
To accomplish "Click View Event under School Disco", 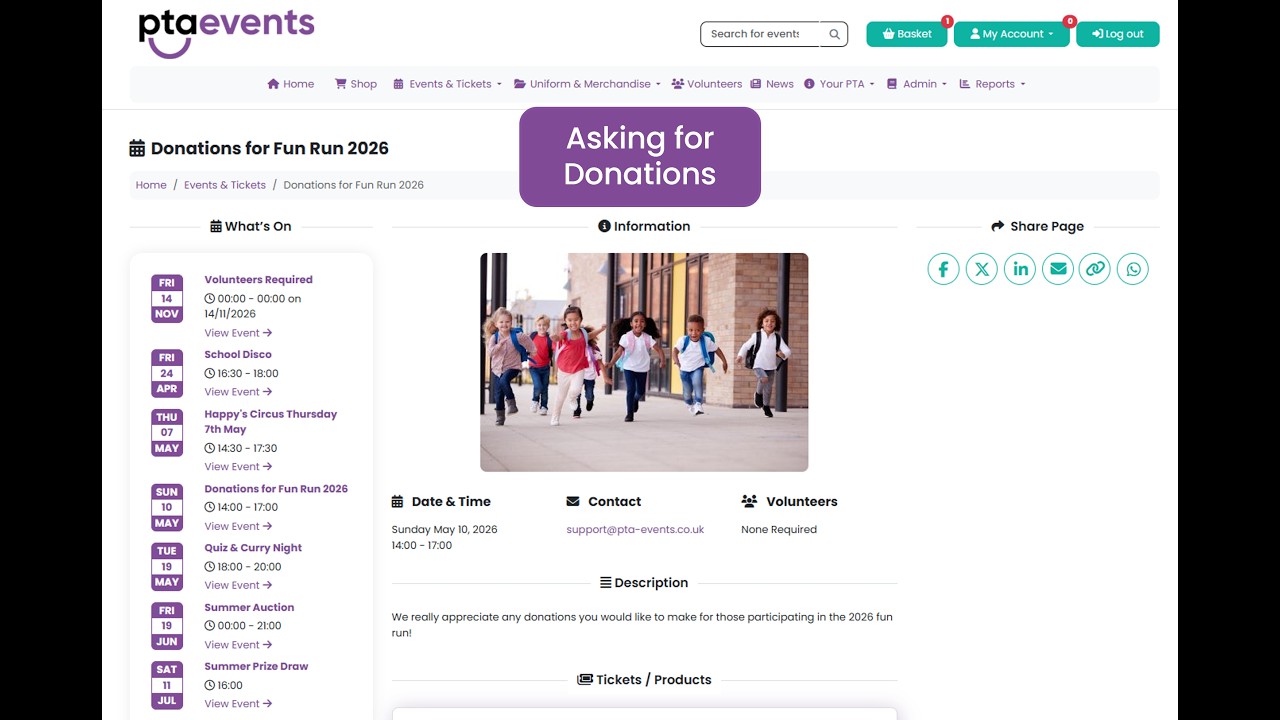I will (238, 392).
